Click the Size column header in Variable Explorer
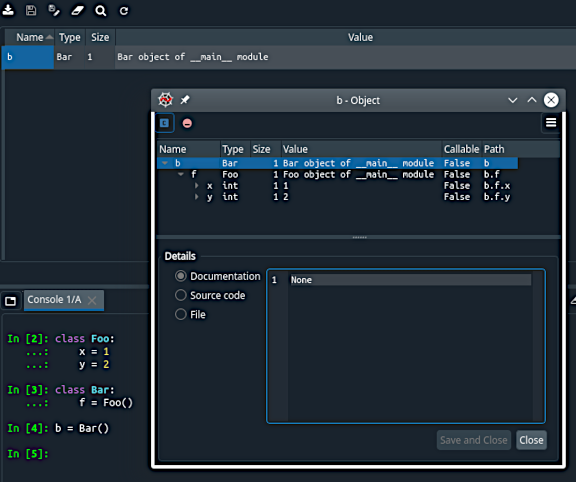 click(x=100, y=37)
